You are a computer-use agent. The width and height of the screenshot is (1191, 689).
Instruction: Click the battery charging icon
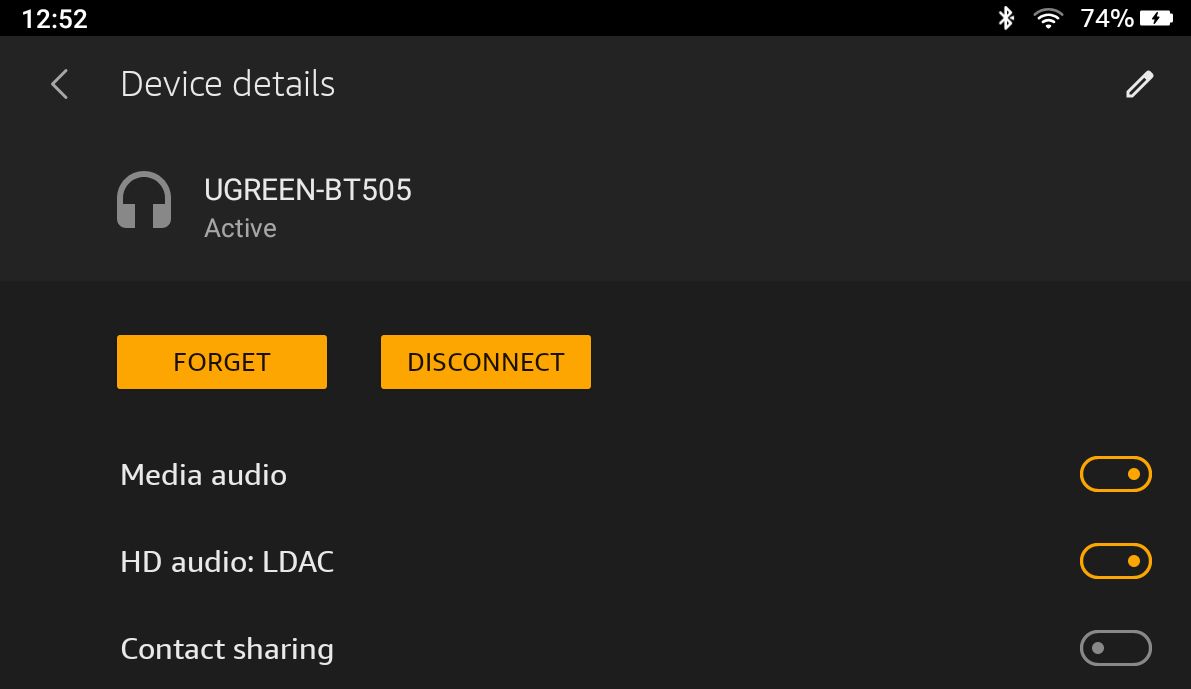pyautogui.click(x=1156, y=18)
